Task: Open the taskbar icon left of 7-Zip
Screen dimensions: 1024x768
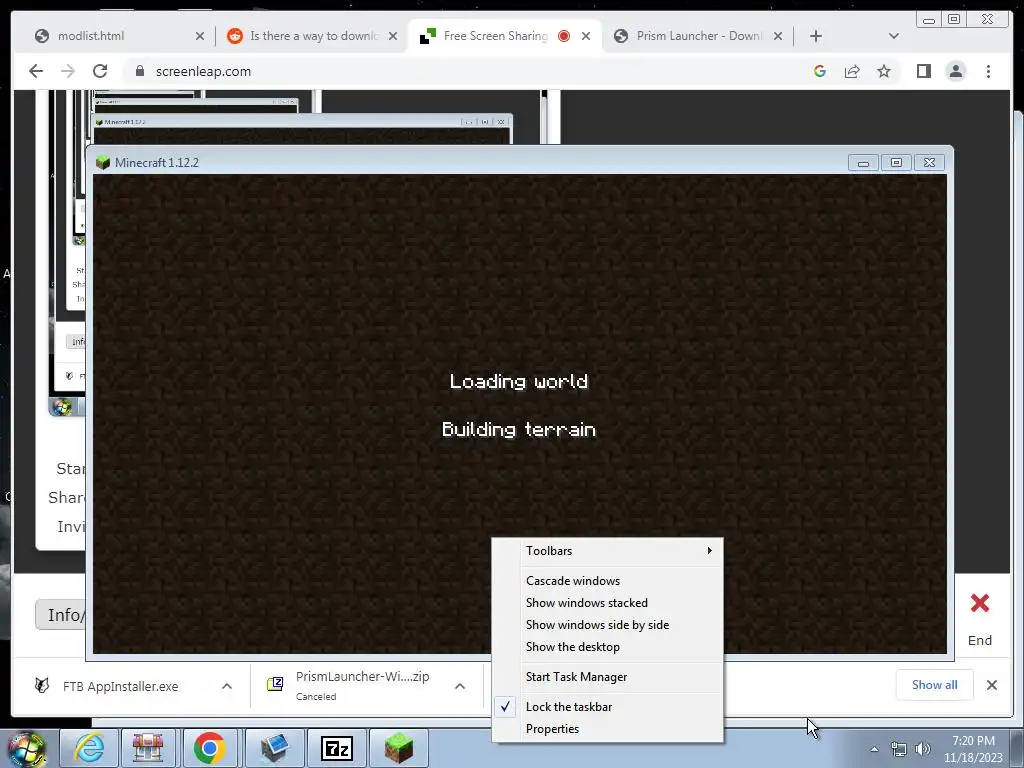Action: pyautogui.click(x=274, y=748)
